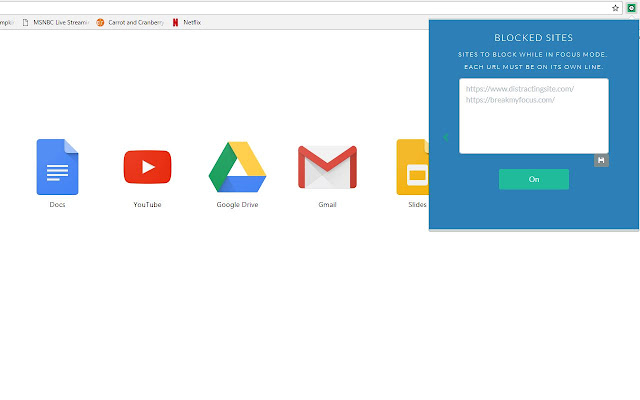Screen dimensions: 640x400
Task: Click inside the blocked sites text area
Action: pyautogui.click(x=533, y=116)
